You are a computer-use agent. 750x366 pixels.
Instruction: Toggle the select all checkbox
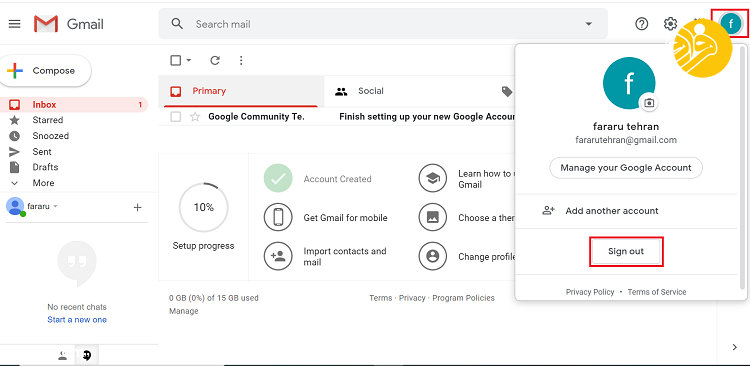[176, 60]
